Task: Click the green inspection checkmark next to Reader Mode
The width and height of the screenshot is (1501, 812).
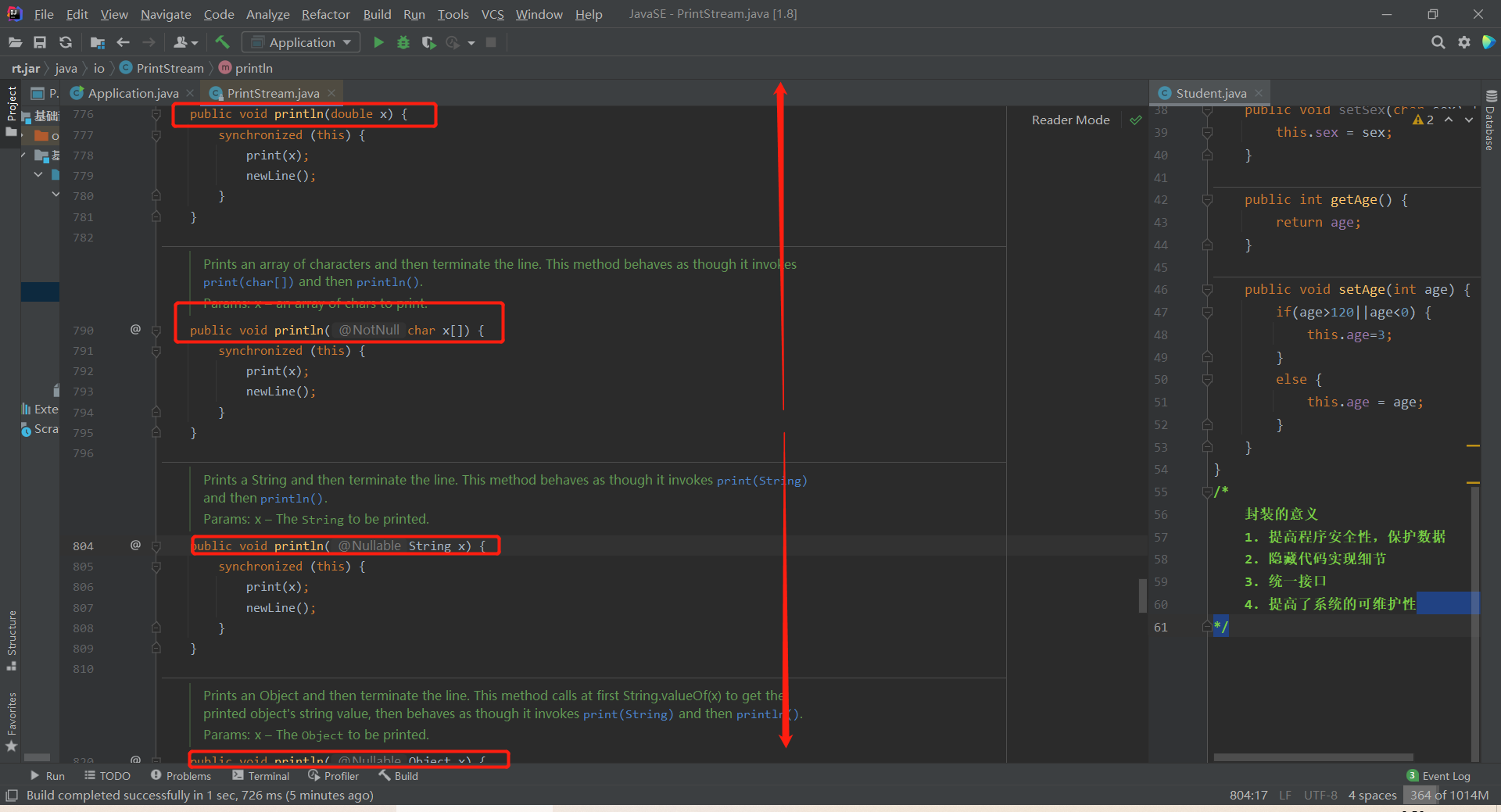Action: (1136, 120)
